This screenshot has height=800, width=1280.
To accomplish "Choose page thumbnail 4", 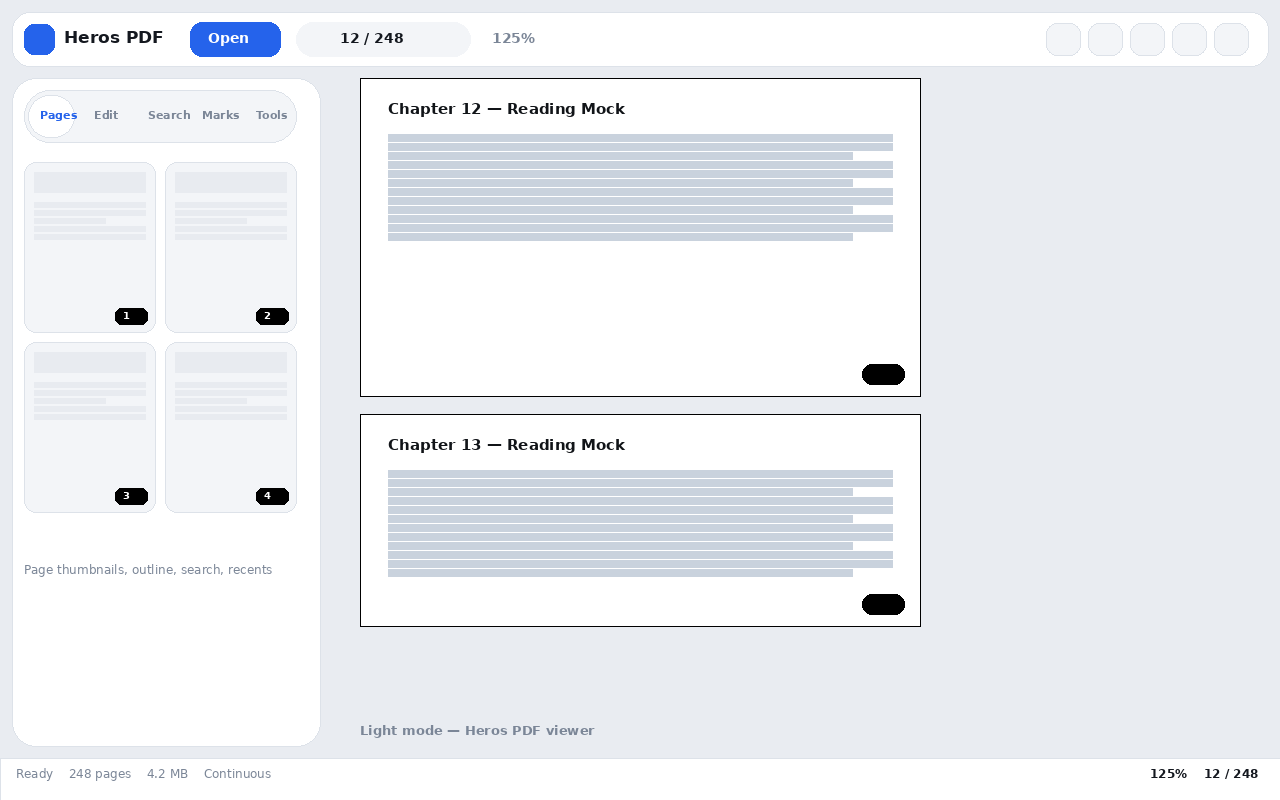I will [x=231, y=427].
